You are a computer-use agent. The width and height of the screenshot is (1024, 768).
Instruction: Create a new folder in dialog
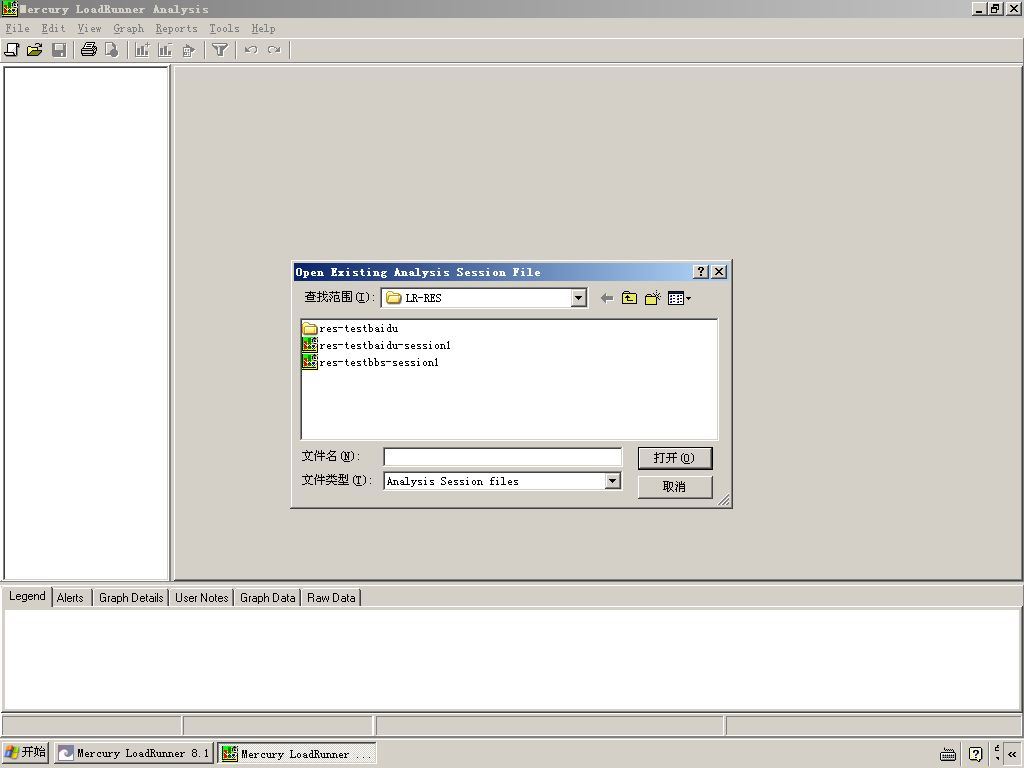(652, 298)
